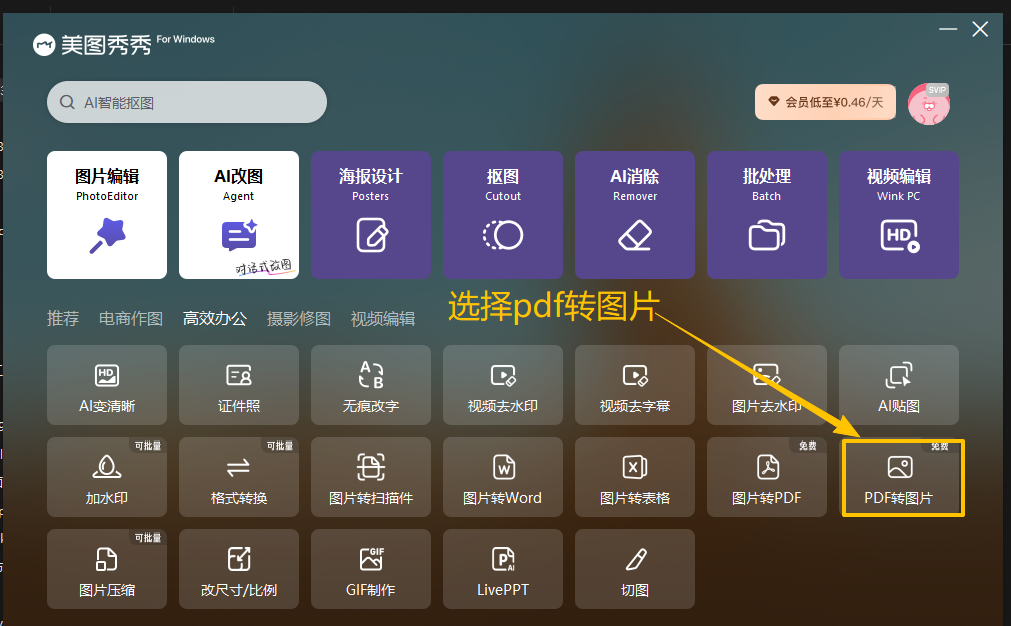Open the LivePPT tool
1011x626 pixels.
503,569
